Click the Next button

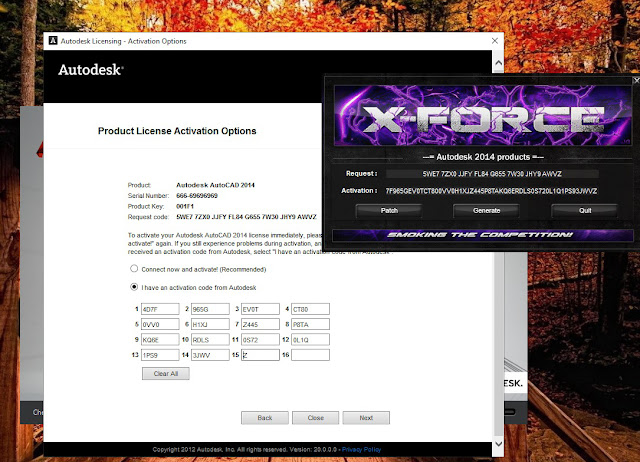pos(366,418)
